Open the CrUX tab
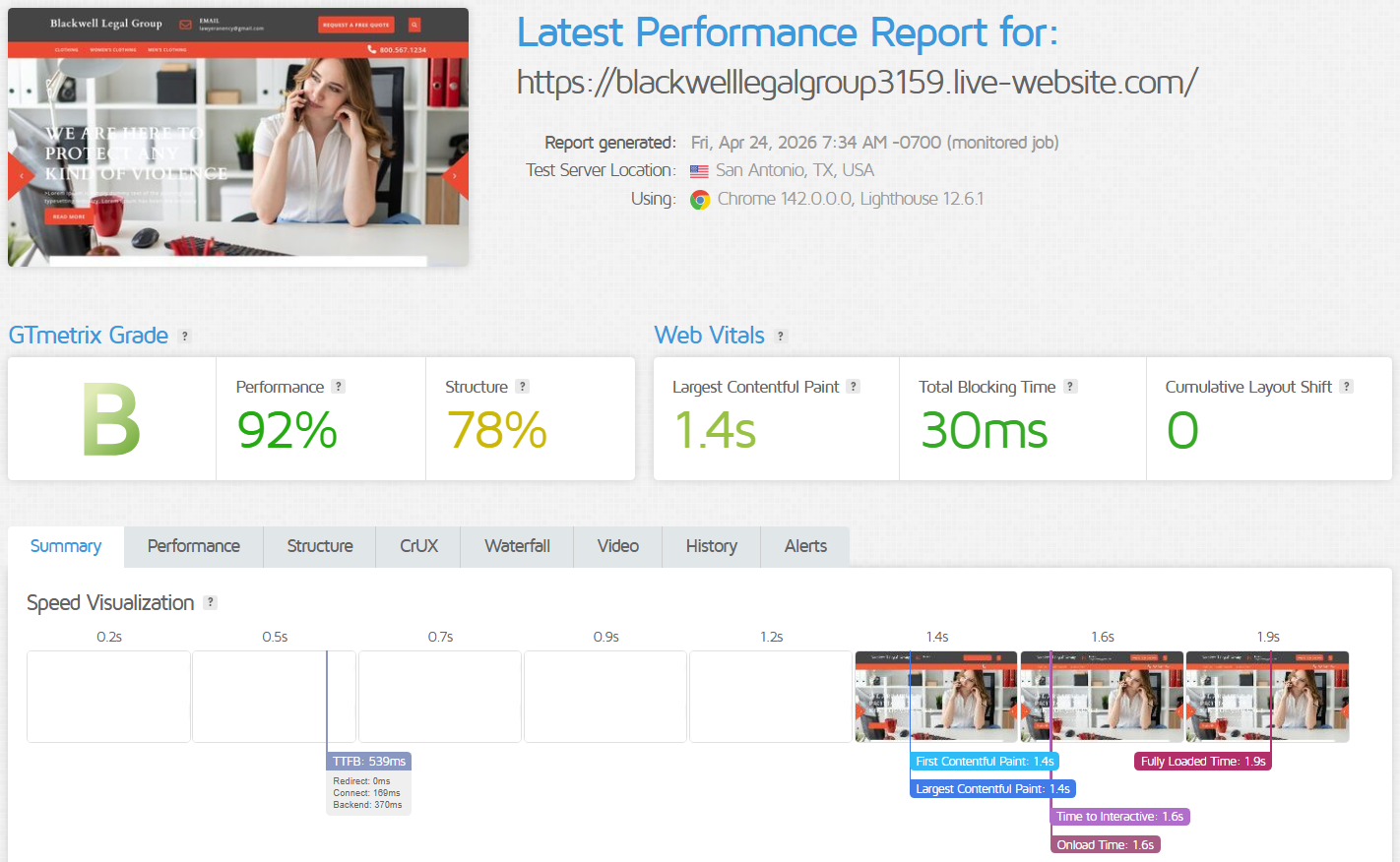The image size is (1400, 862). point(418,546)
